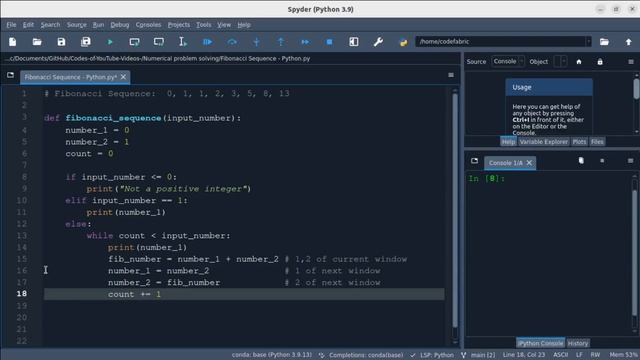Click the debugger step over icon
Viewport: 640px width, 360px height.
tap(232, 42)
